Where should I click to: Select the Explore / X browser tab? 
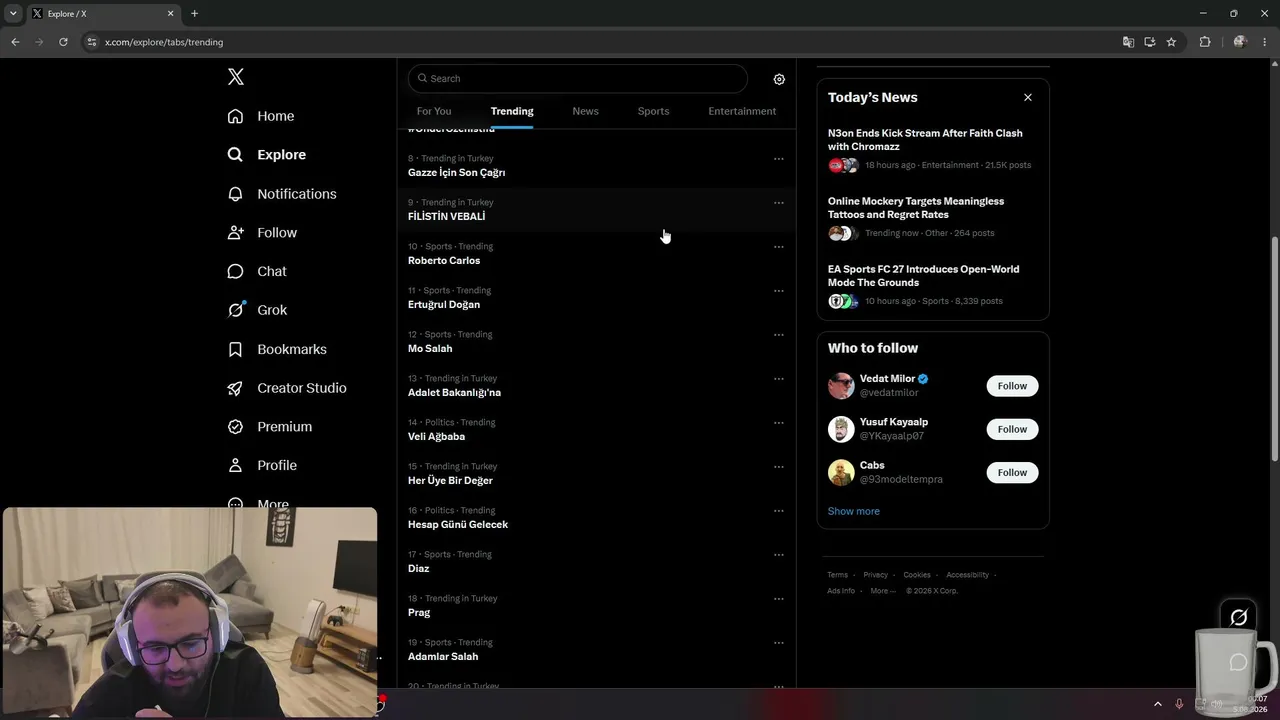pyautogui.click(x=103, y=14)
